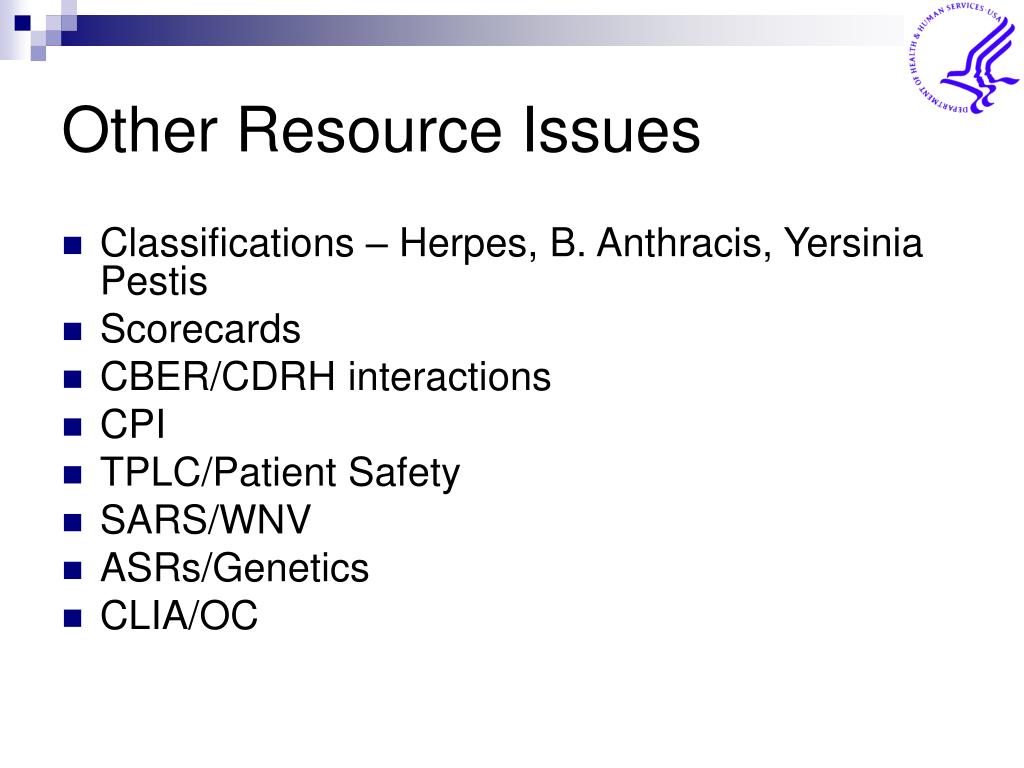The height and width of the screenshot is (768, 1024).
Task: Click the blue gradient header bar
Action: tap(483, 30)
